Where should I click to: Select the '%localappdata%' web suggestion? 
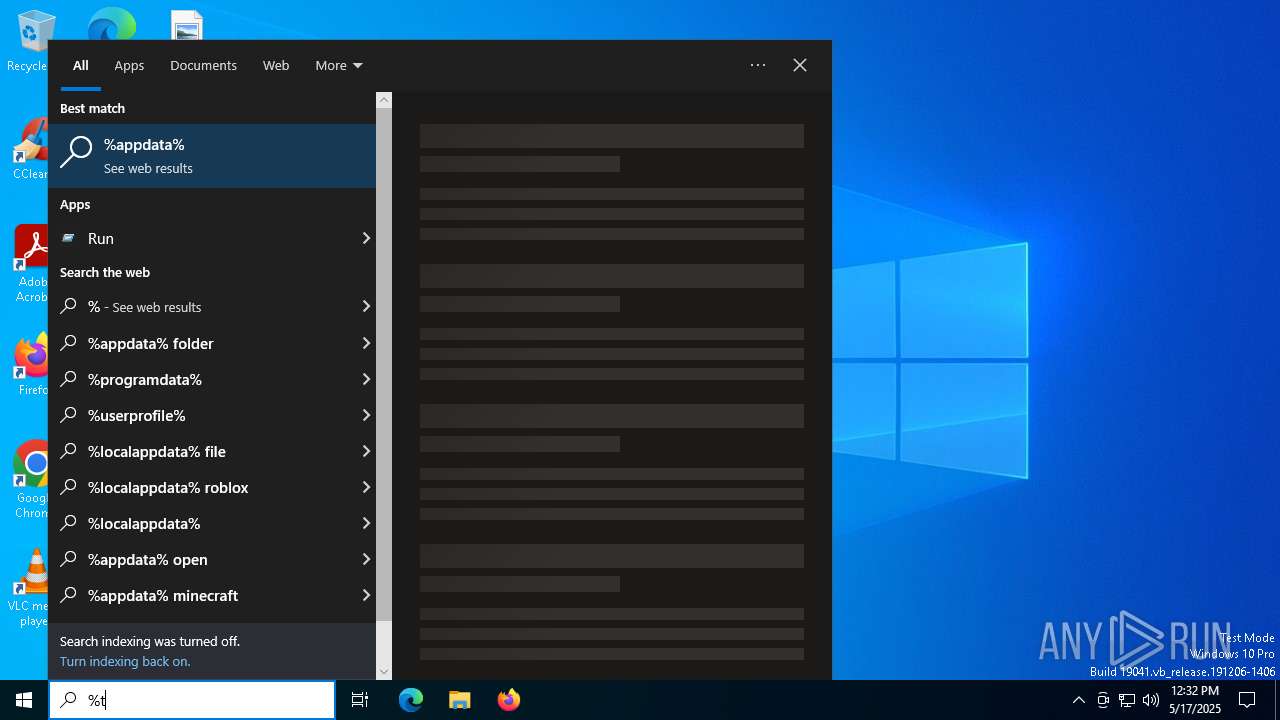coord(203,523)
